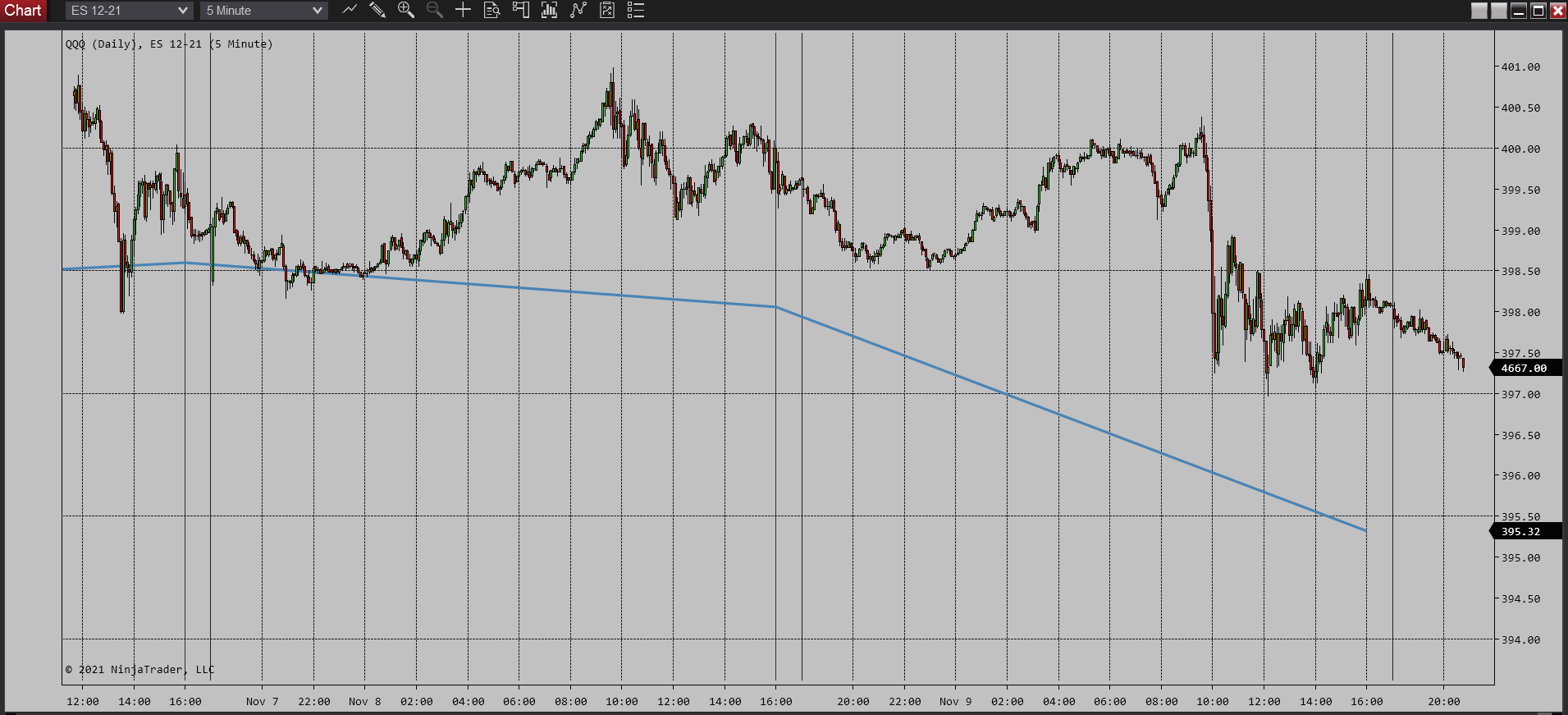The image size is (1568, 715).
Task: Toggle the Chart Trader panel icon
Action: (x=520, y=10)
